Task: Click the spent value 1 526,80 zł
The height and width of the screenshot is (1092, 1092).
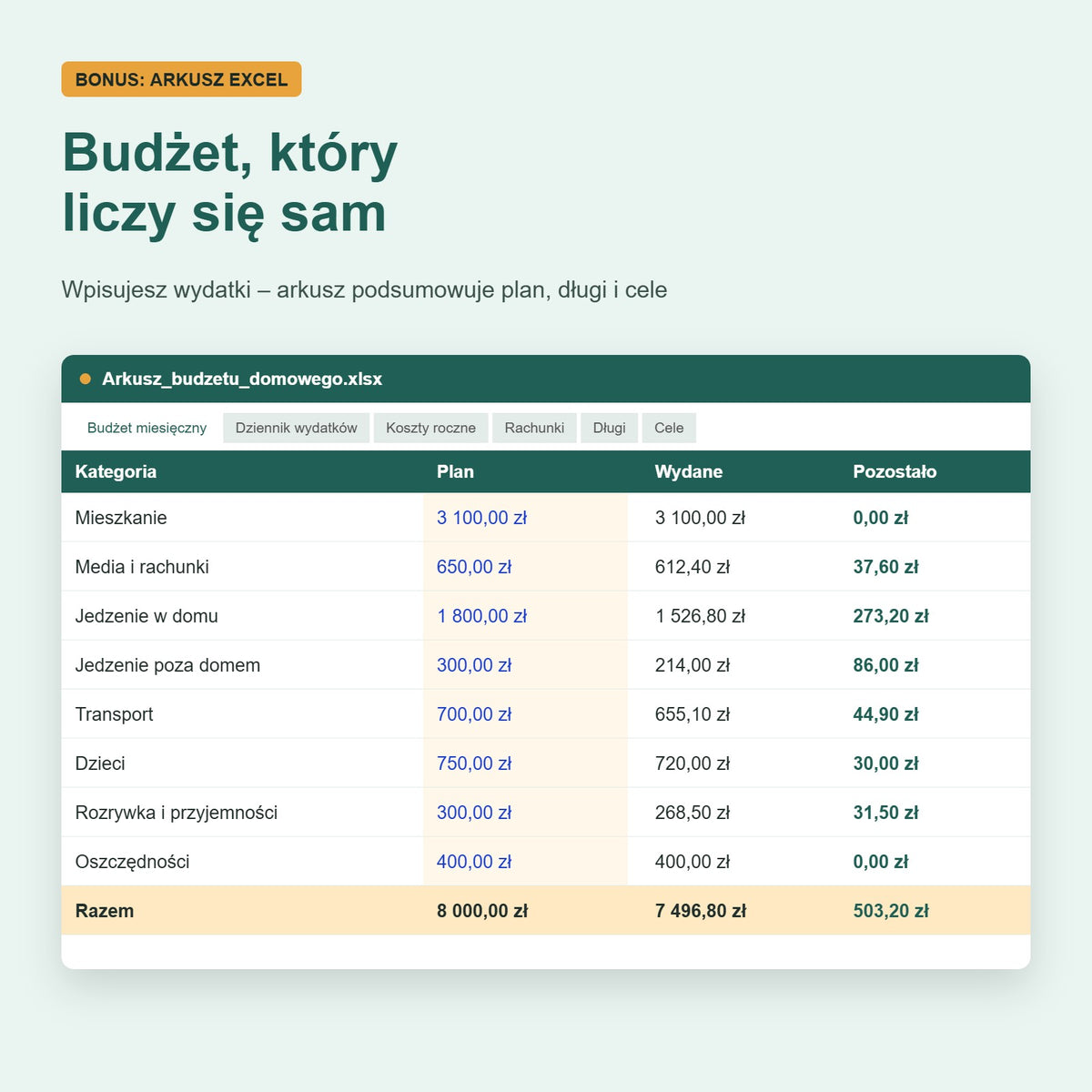Action: [x=700, y=616]
